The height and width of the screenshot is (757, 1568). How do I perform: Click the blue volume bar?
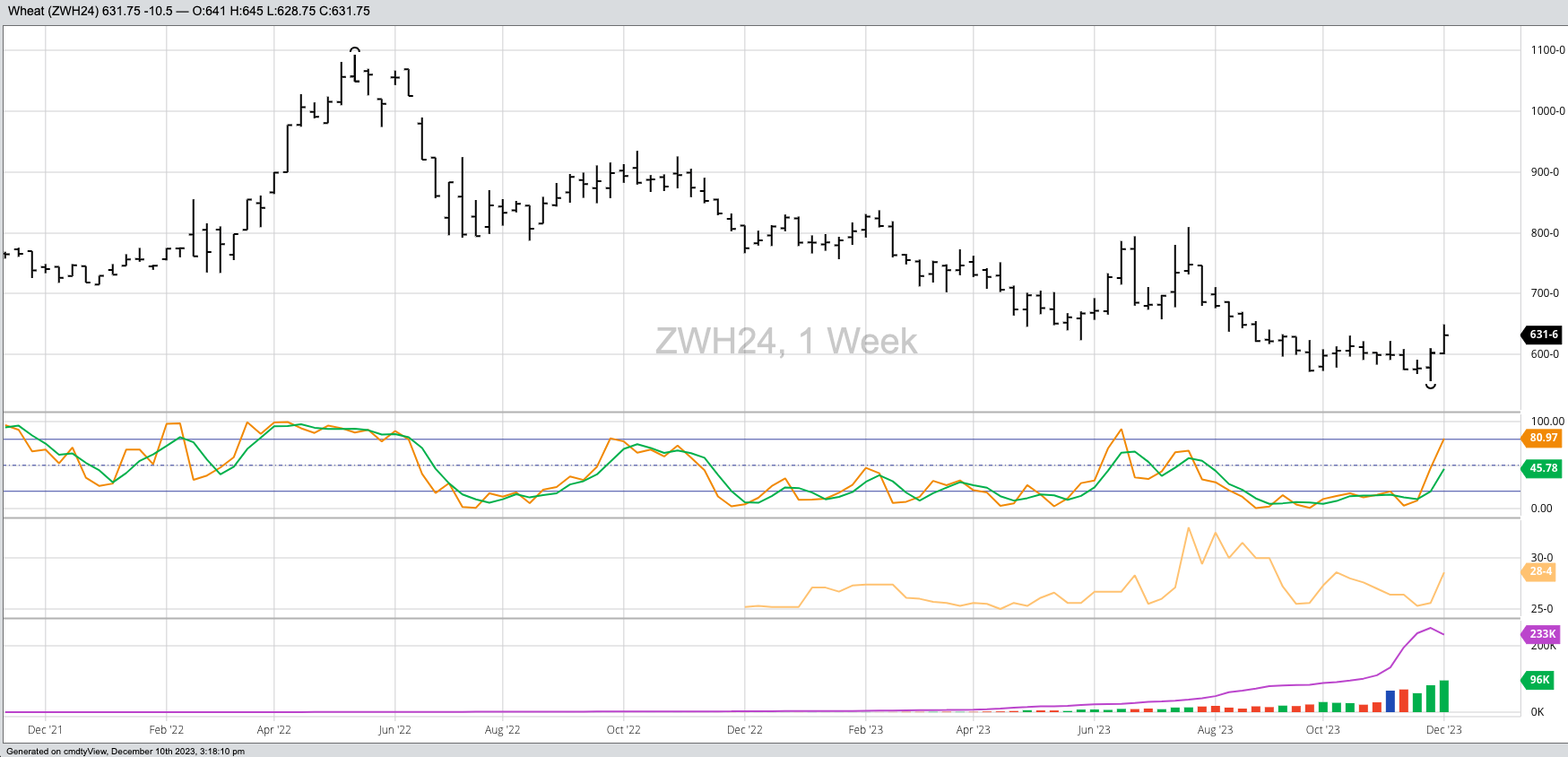tap(1390, 701)
